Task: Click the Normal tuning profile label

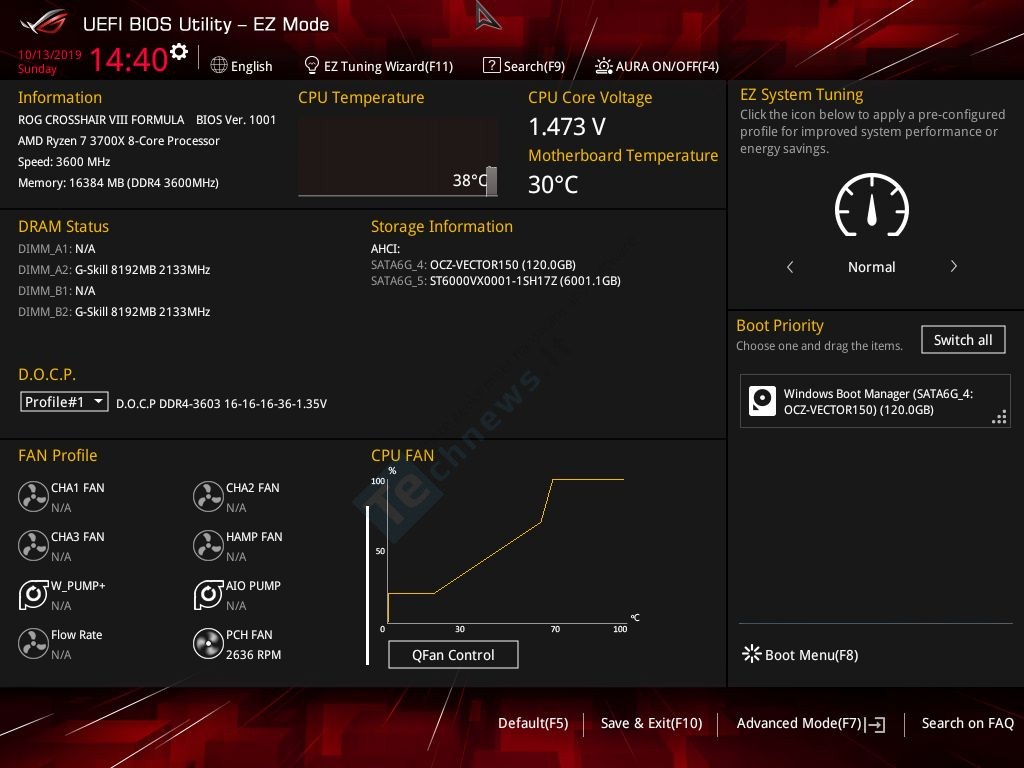Action: click(x=871, y=266)
